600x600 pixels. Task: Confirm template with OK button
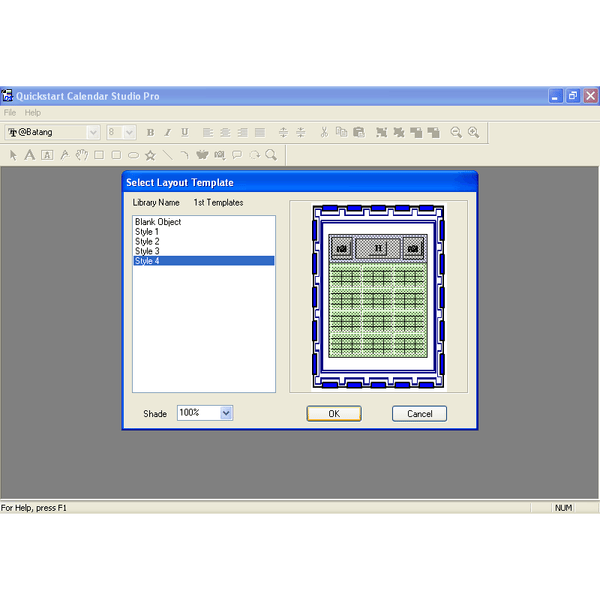[334, 414]
